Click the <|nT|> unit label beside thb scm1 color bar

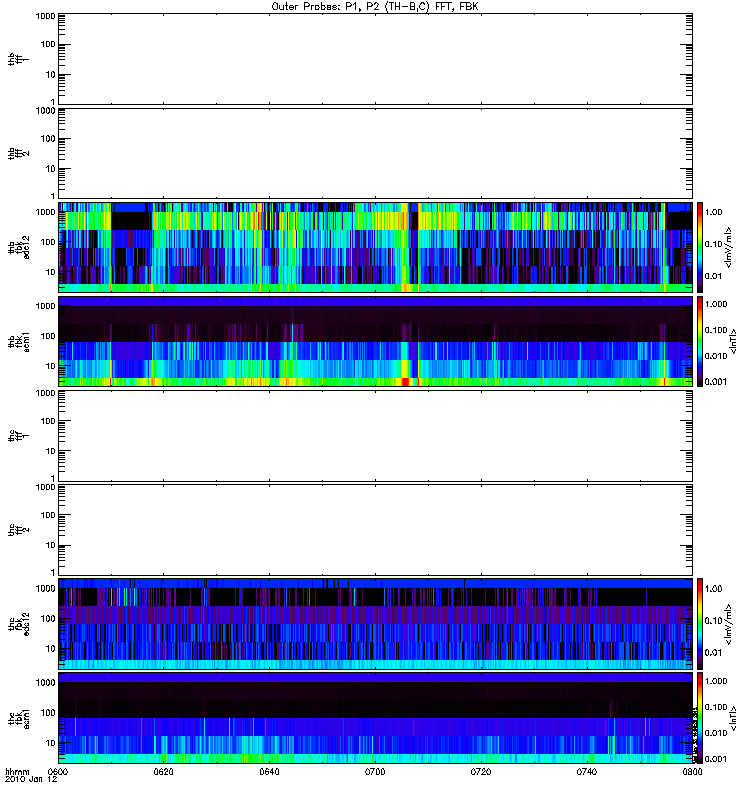pos(733,341)
